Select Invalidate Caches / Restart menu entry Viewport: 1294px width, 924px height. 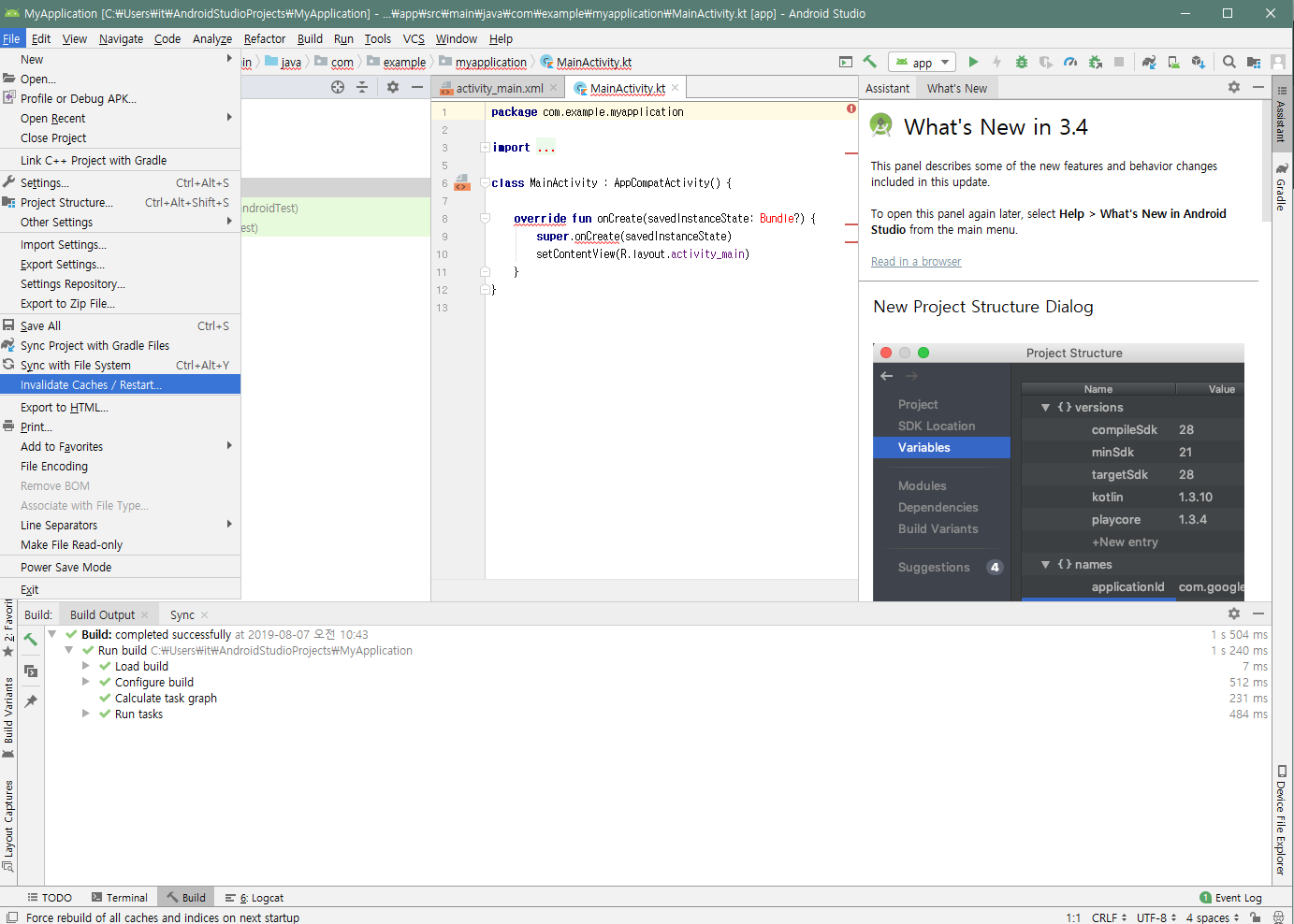pyautogui.click(x=120, y=384)
